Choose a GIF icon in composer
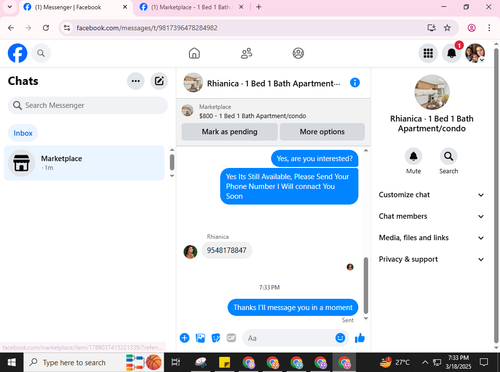The image size is (500, 372). pyautogui.click(x=231, y=338)
